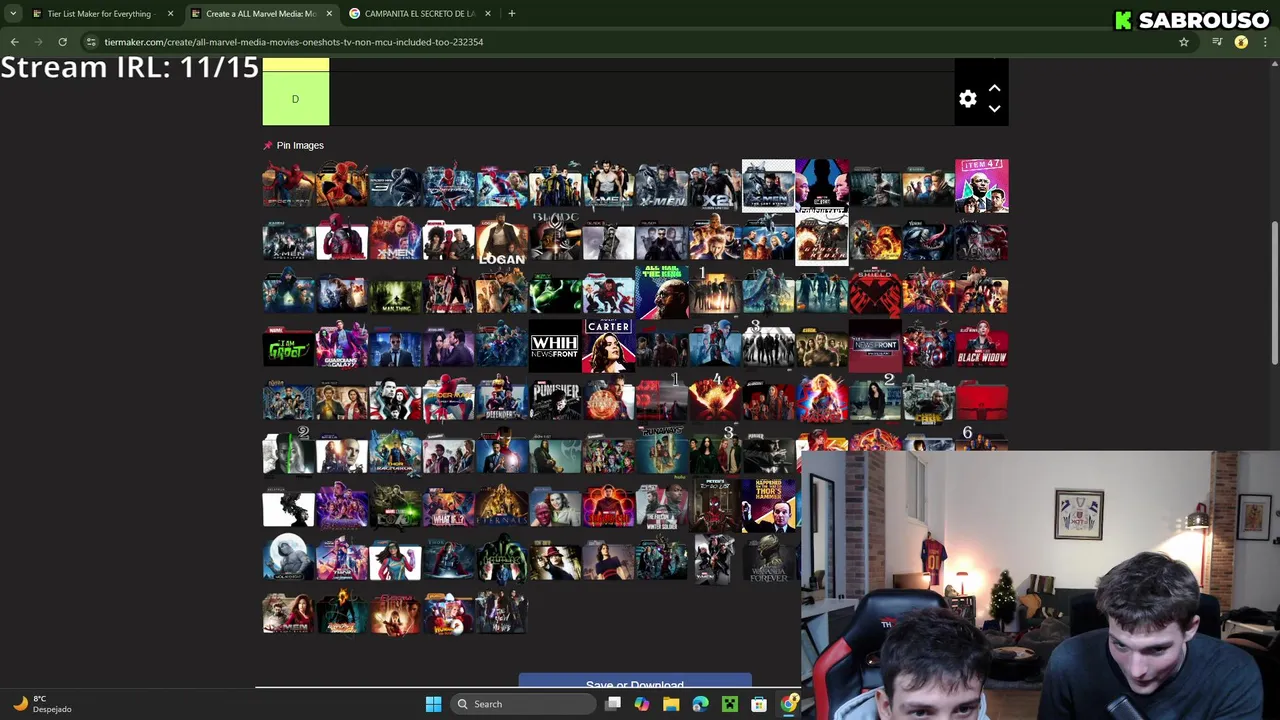Select the Agents of SHIELD logo thumbnail

pos(875,293)
